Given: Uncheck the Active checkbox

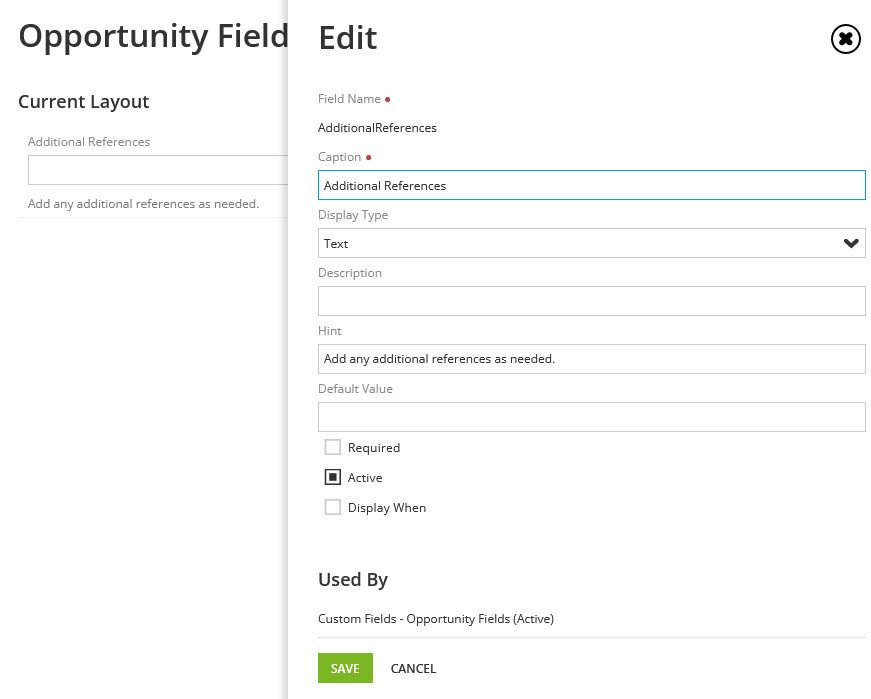Looking at the screenshot, I should coord(333,477).
